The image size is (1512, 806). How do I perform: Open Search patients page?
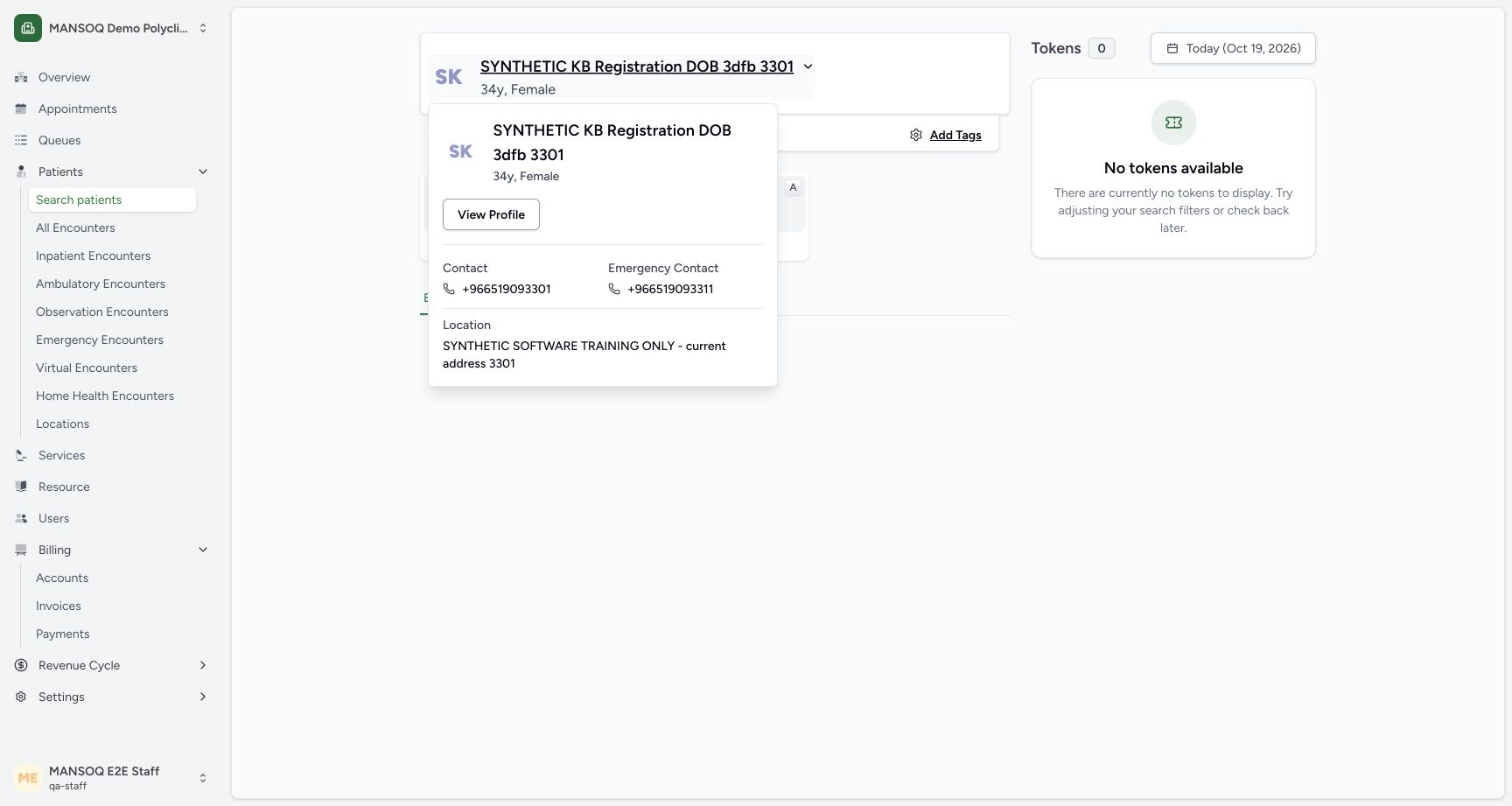tap(112, 200)
